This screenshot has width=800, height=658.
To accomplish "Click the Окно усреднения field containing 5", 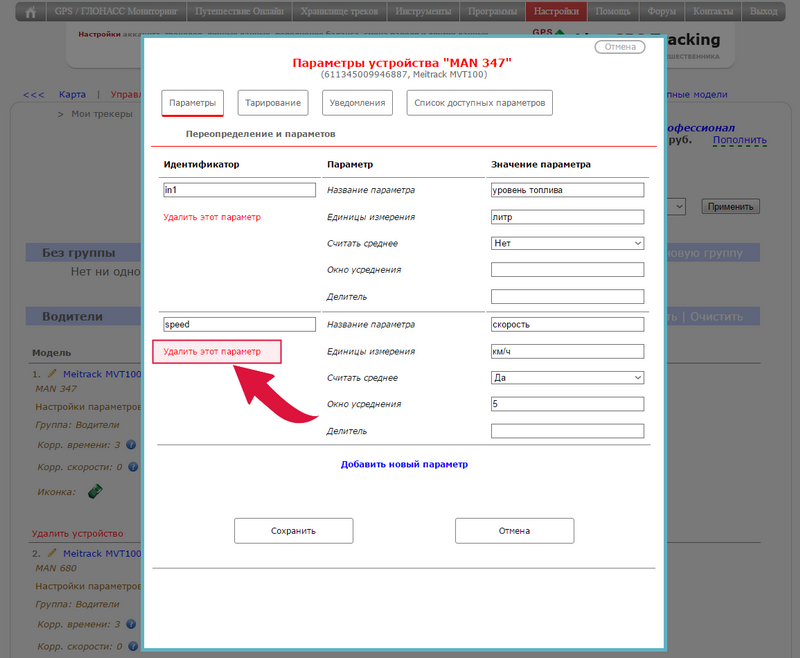I will coord(567,404).
